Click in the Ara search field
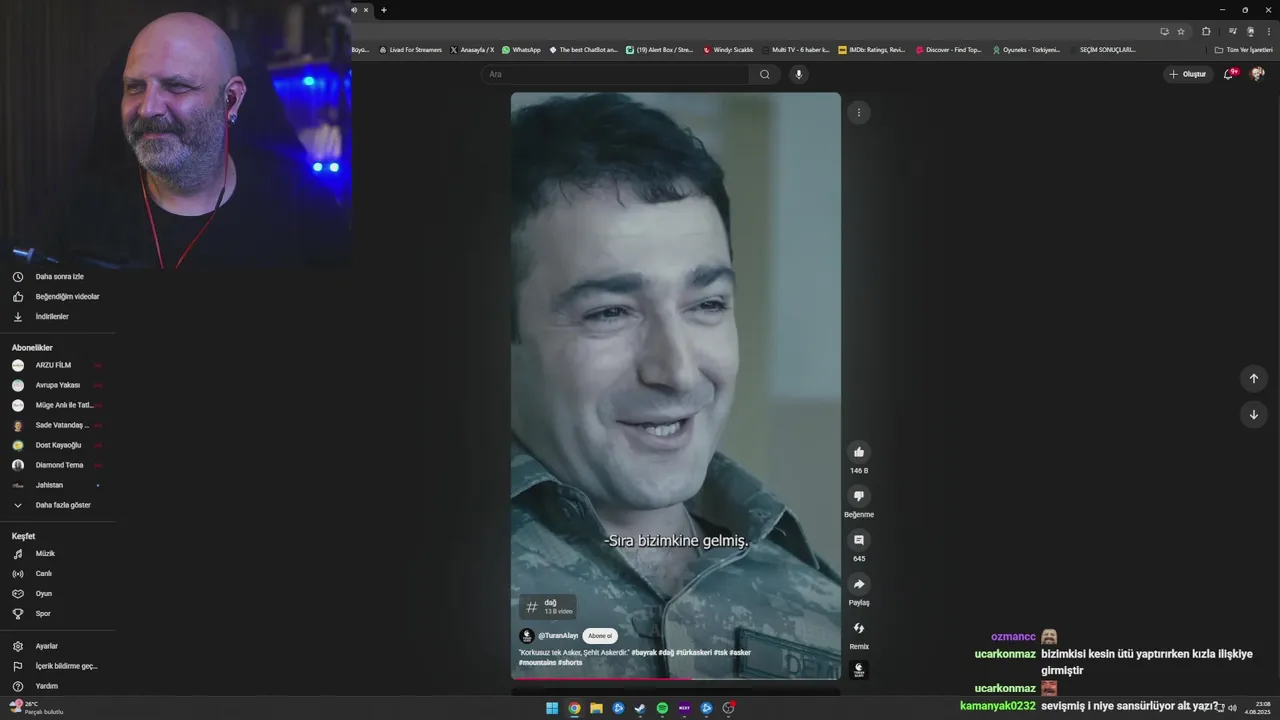Image resolution: width=1280 pixels, height=720 pixels. click(615, 74)
